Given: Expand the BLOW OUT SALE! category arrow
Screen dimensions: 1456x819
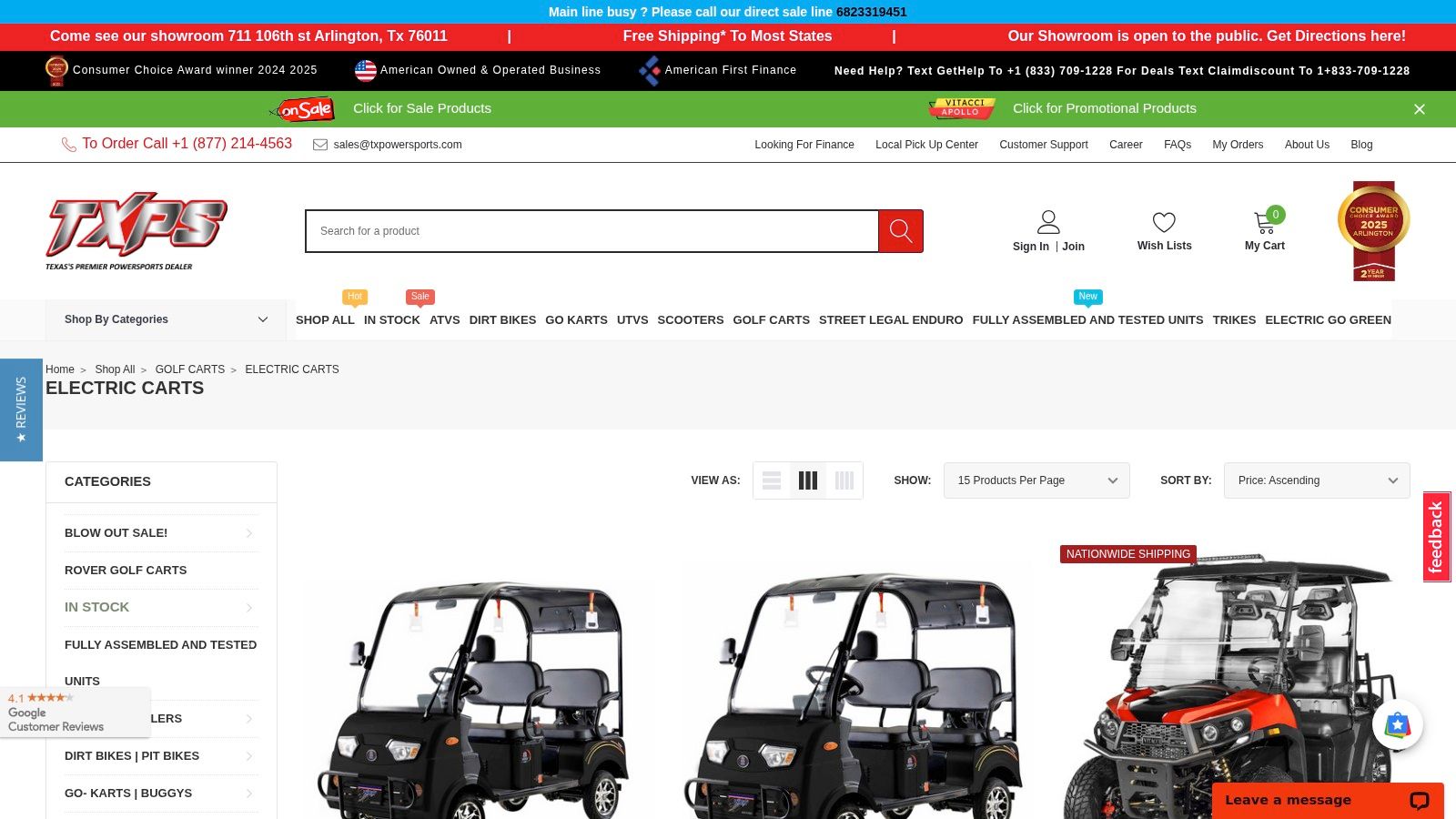Looking at the screenshot, I should 249,533.
